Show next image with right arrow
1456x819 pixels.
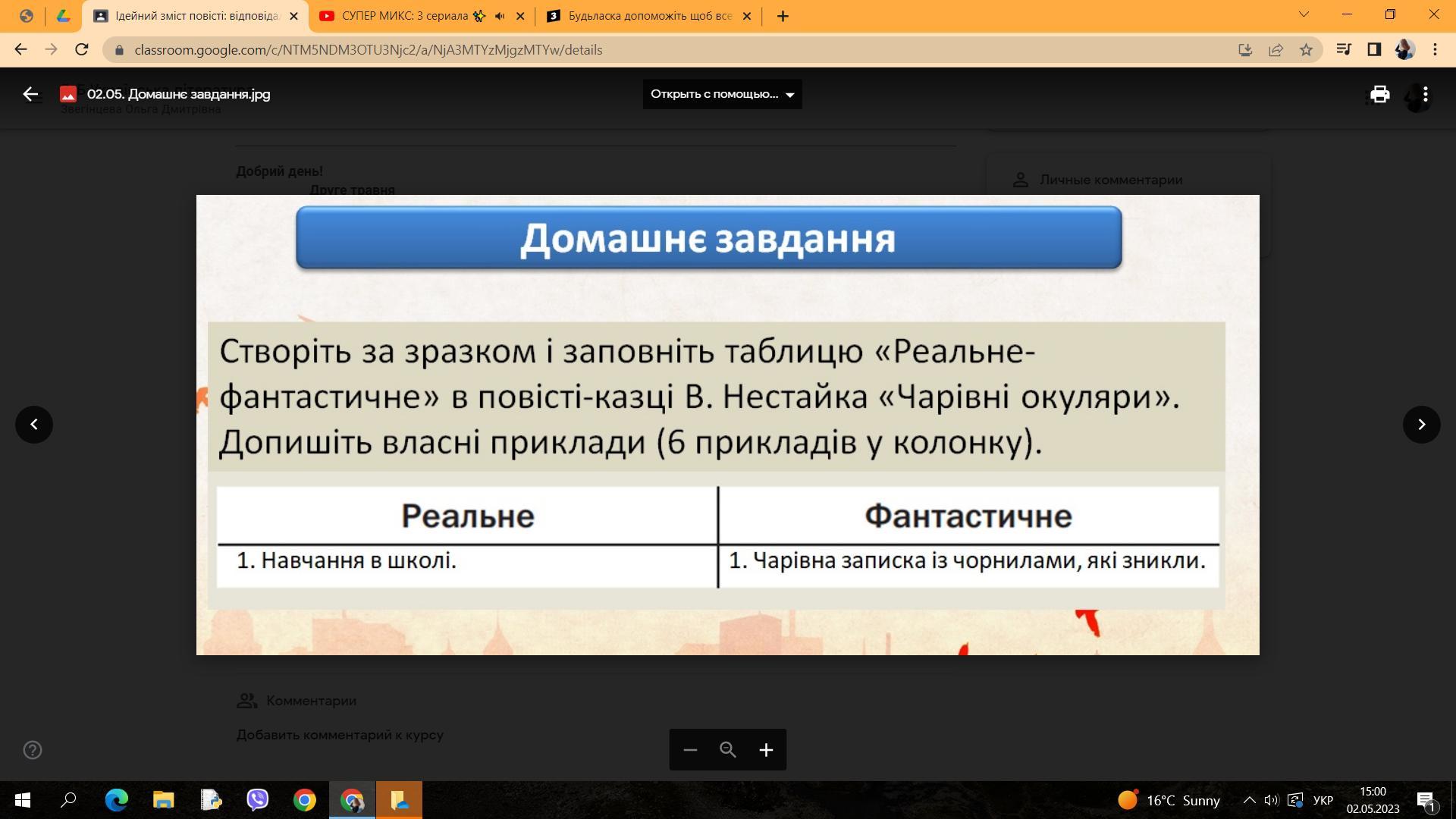coord(1422,424)
